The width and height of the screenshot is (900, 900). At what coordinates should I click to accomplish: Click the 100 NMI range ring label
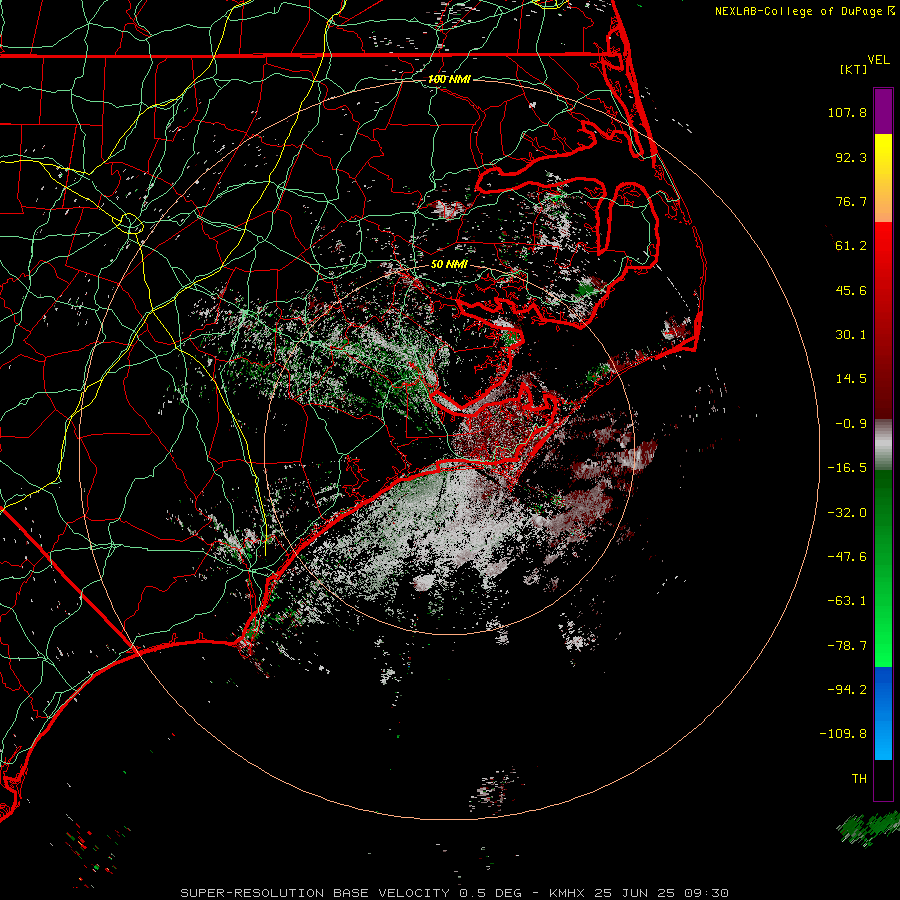tap(449, 79)
